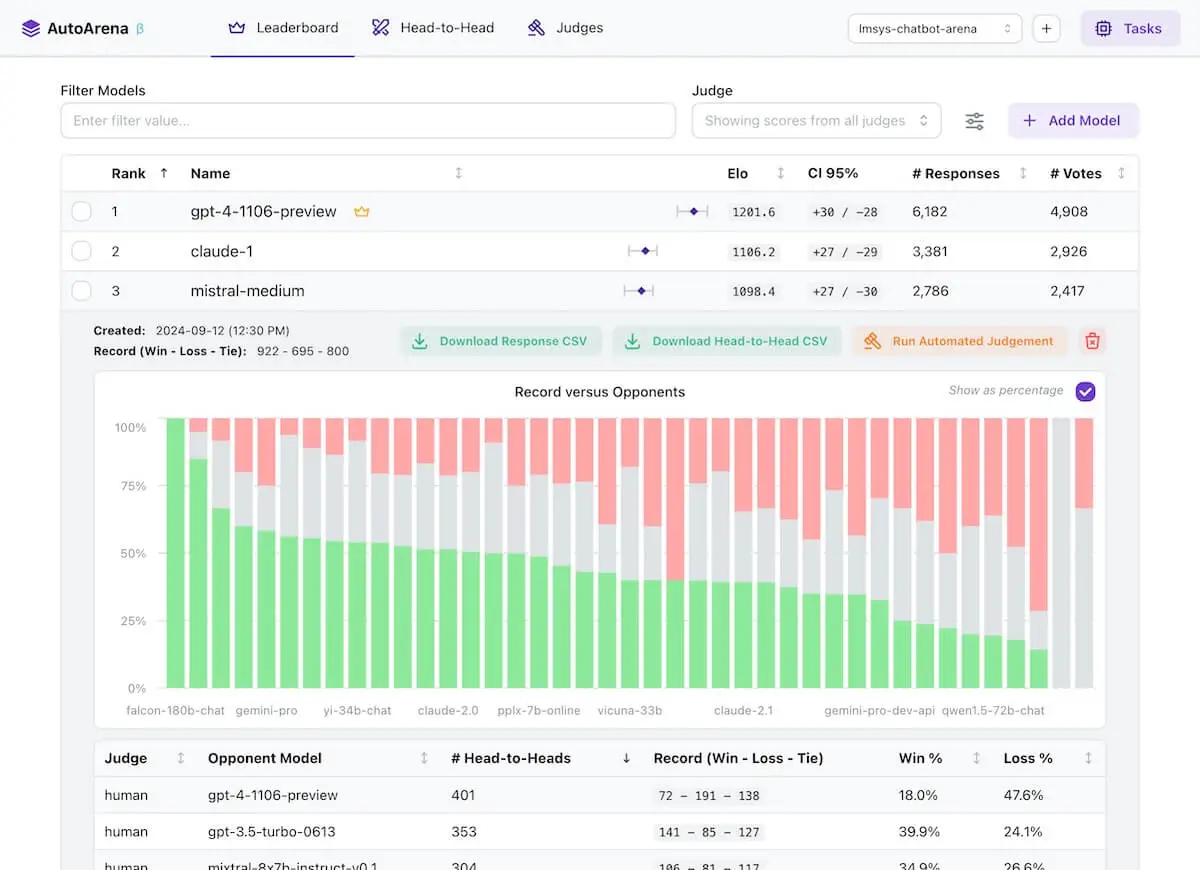Open the lmsys-chatbot-arena project dropdown
This screenshot has width=1200, height=870.
click(934, 28)
